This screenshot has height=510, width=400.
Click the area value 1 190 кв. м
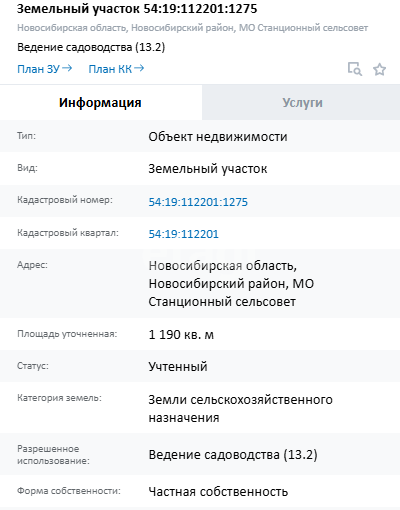coord(181,334)
